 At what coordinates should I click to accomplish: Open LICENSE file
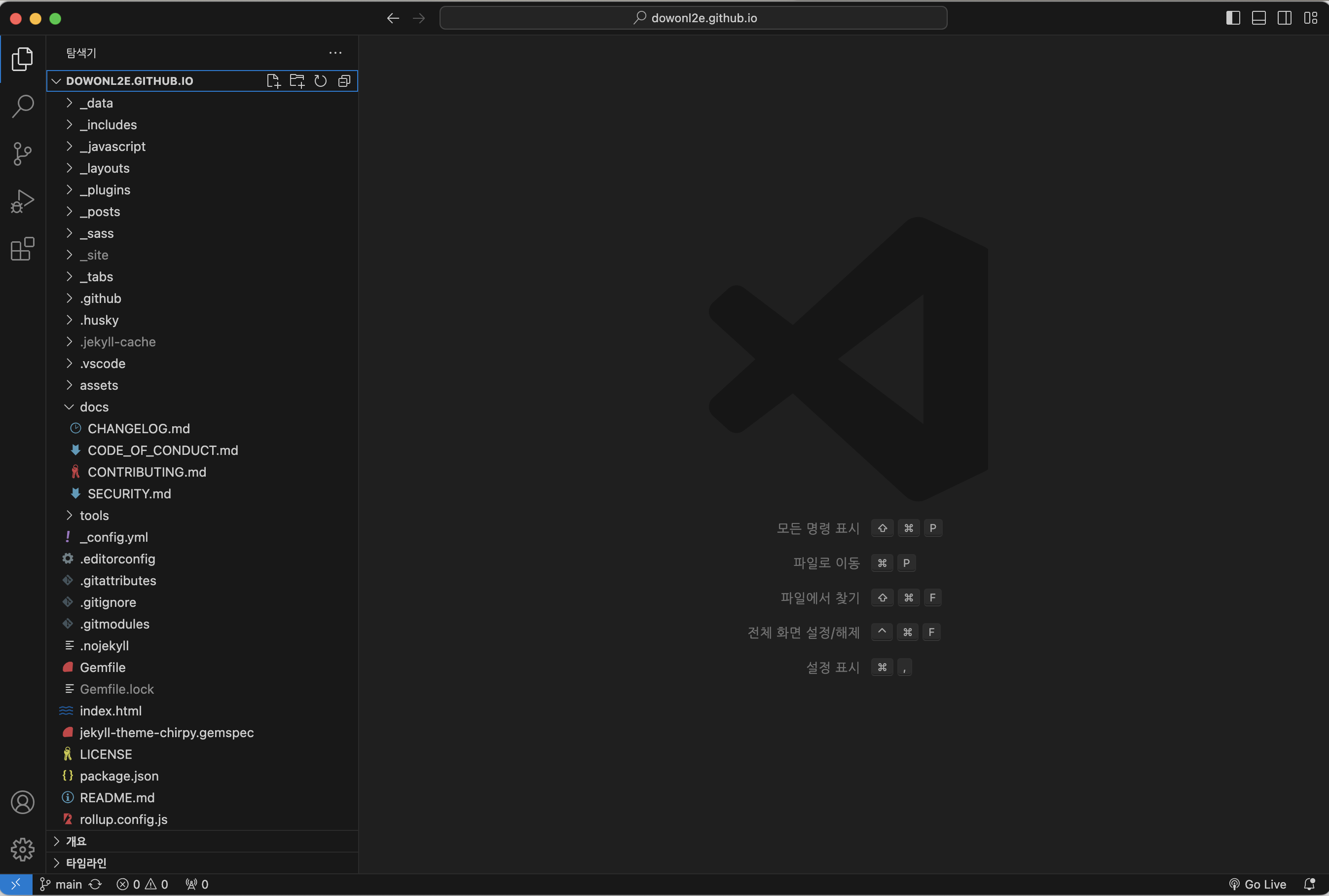(x=202, y=755)
